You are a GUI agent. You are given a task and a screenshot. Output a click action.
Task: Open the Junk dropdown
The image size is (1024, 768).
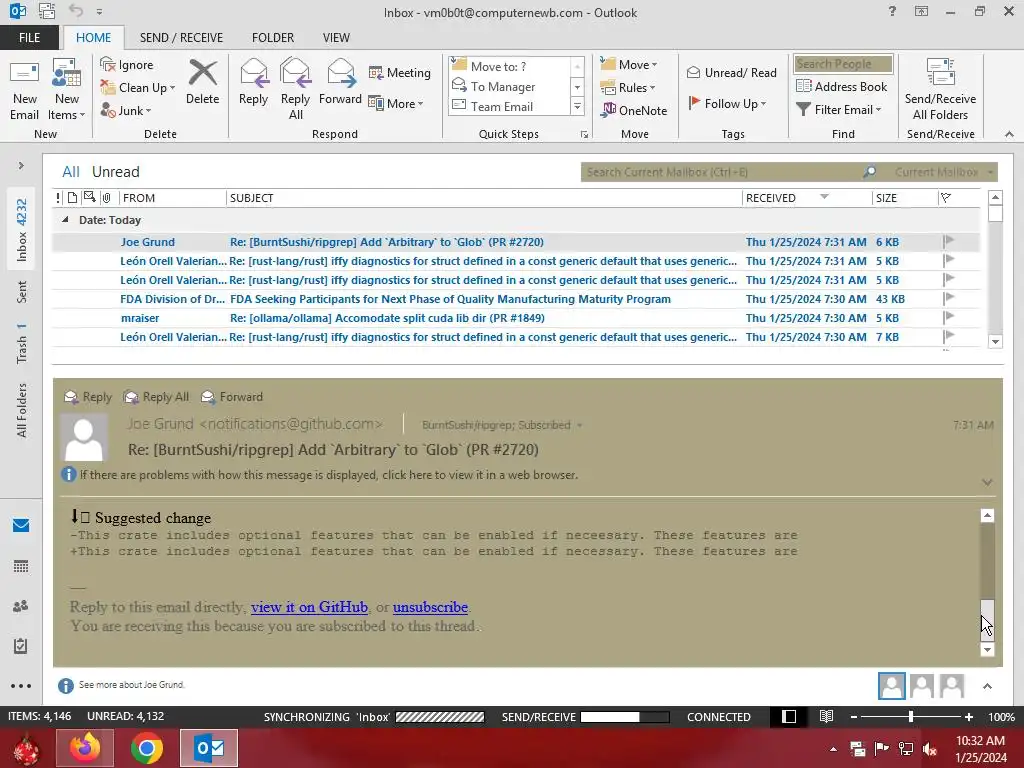(126, 110)
